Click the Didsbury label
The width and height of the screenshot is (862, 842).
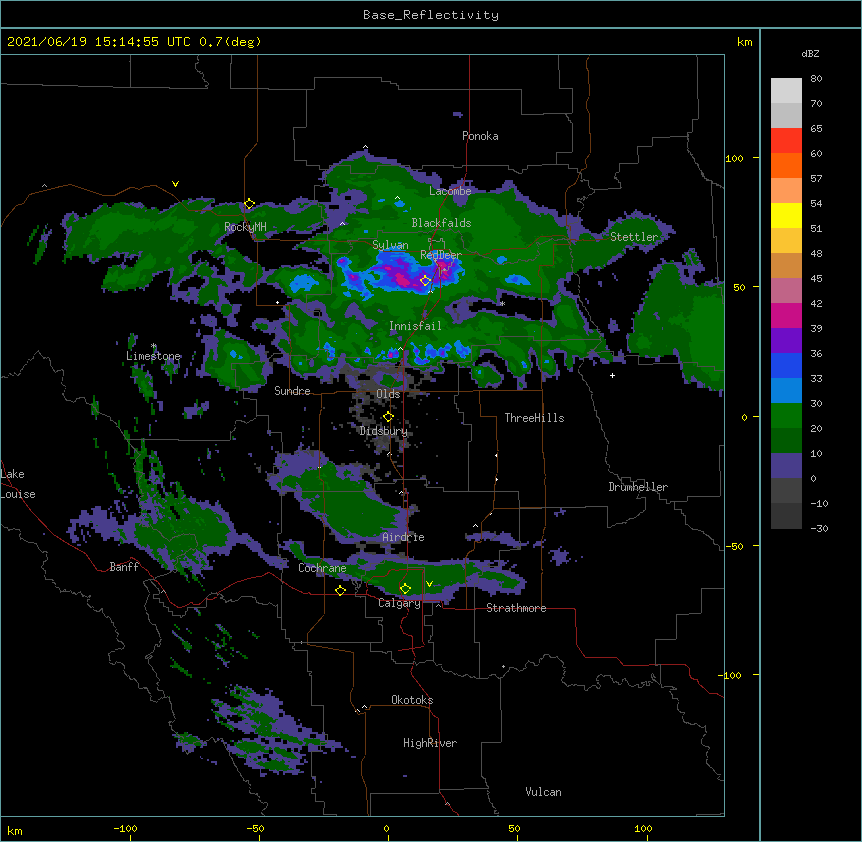384,431
